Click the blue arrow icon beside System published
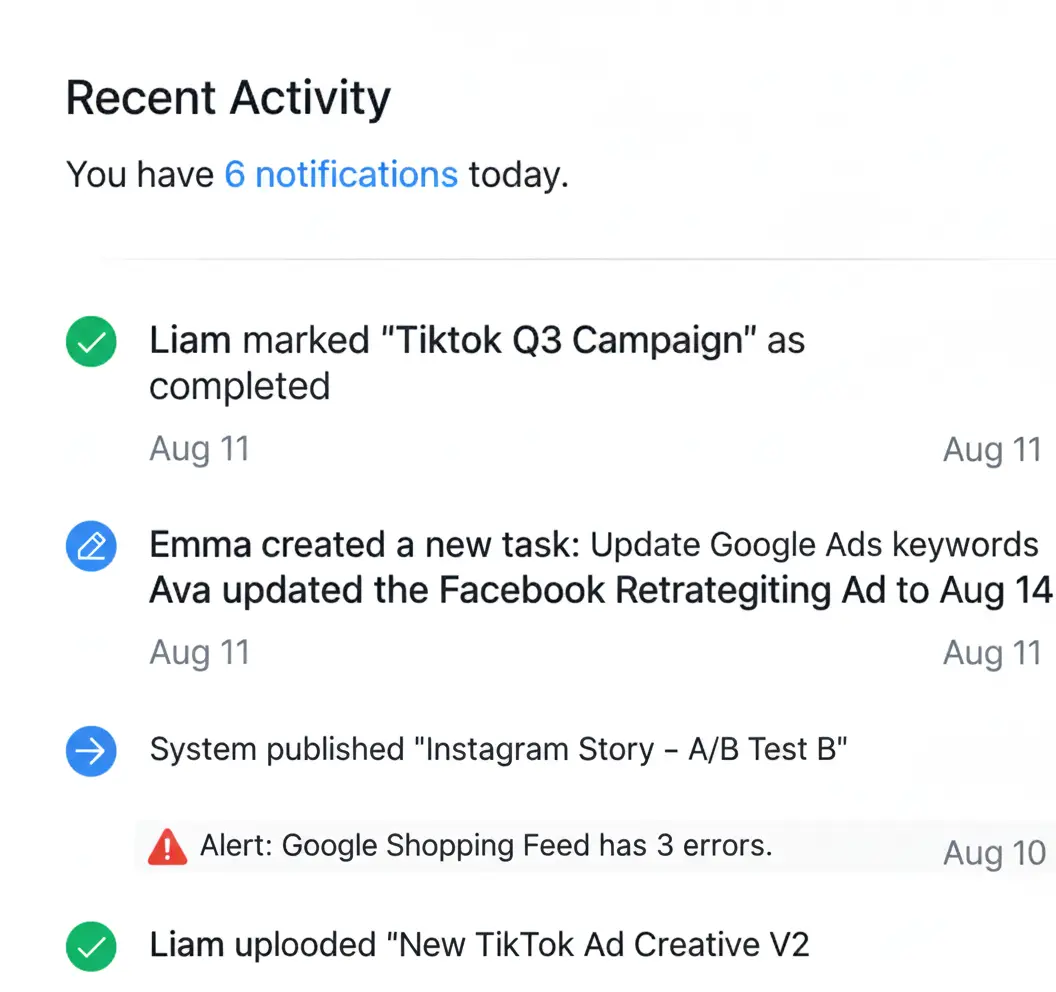This screenshot has width=1056, height=992. 91,751
